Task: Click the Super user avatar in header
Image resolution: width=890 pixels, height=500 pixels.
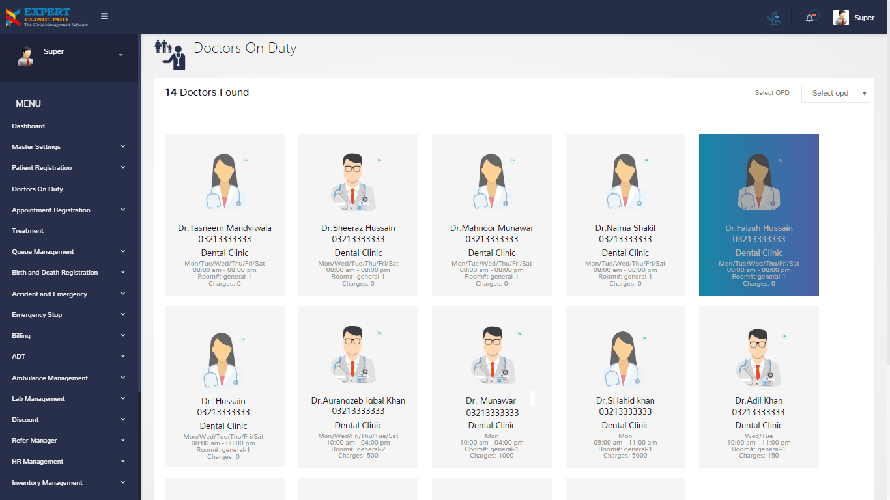Action: click(841, 17)
